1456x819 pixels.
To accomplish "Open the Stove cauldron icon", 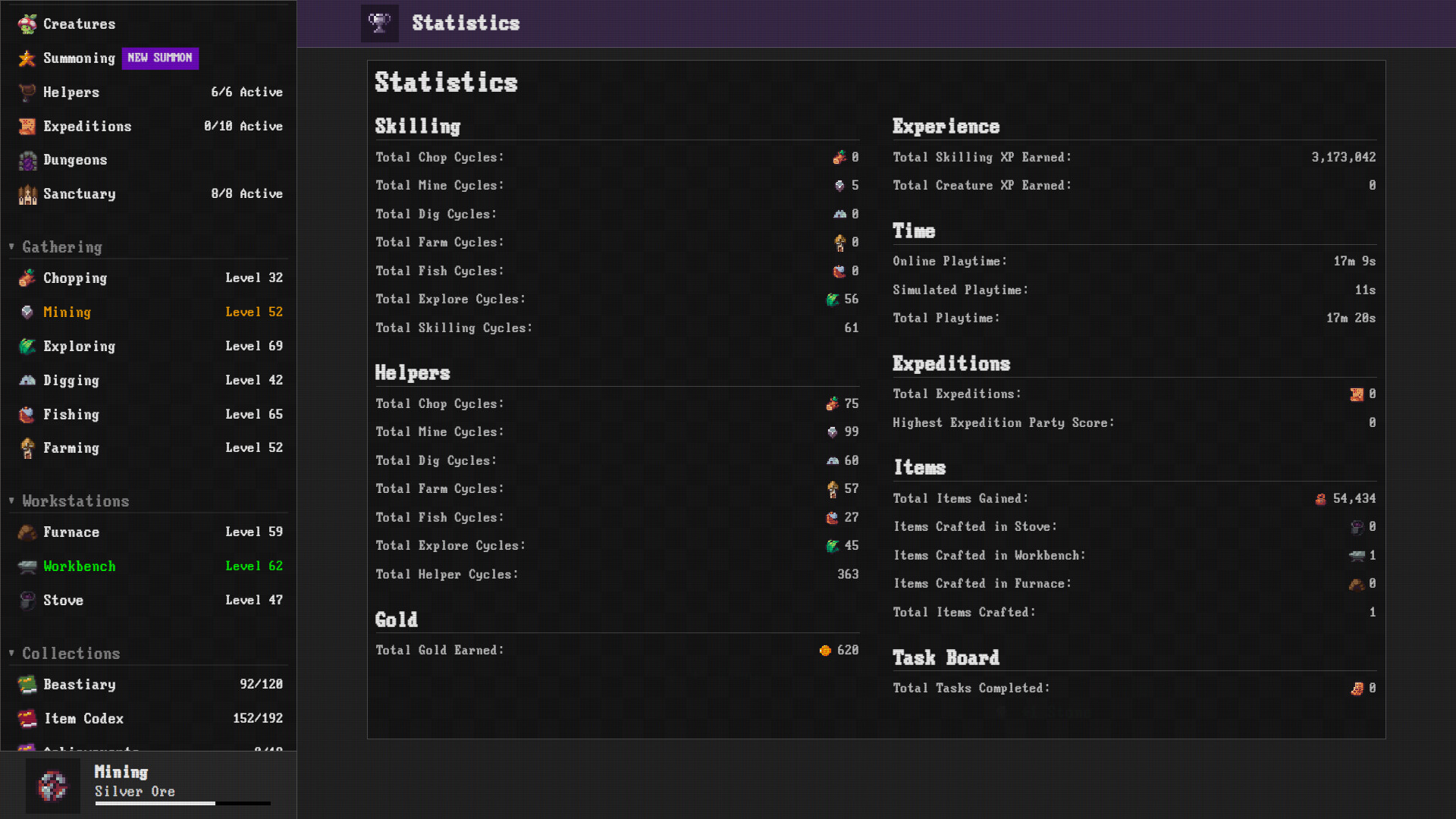I will (27, 600).
